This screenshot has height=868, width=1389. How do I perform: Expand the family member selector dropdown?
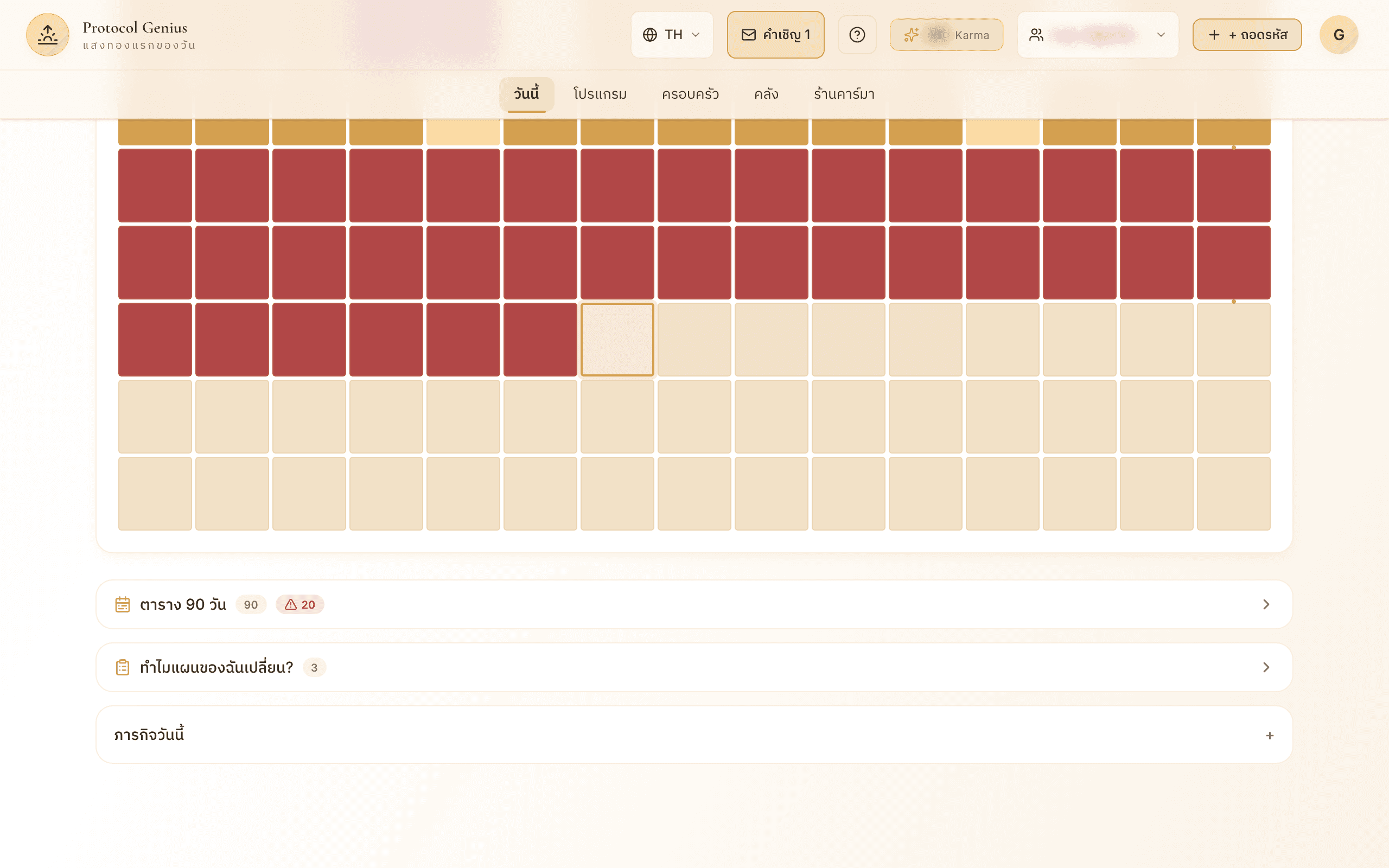(1098, 34)
